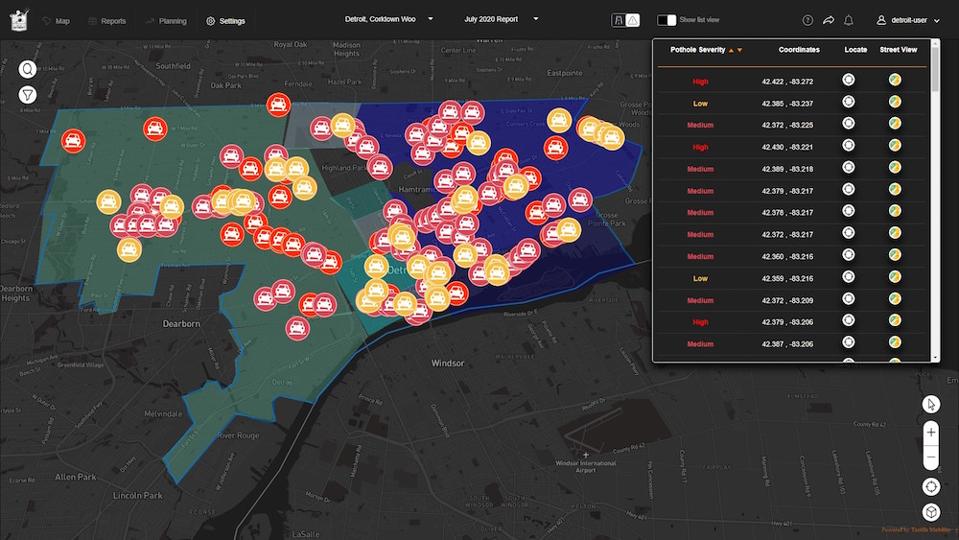Click the recenter location target icon
959x540 pixels.
coord(931,486)
